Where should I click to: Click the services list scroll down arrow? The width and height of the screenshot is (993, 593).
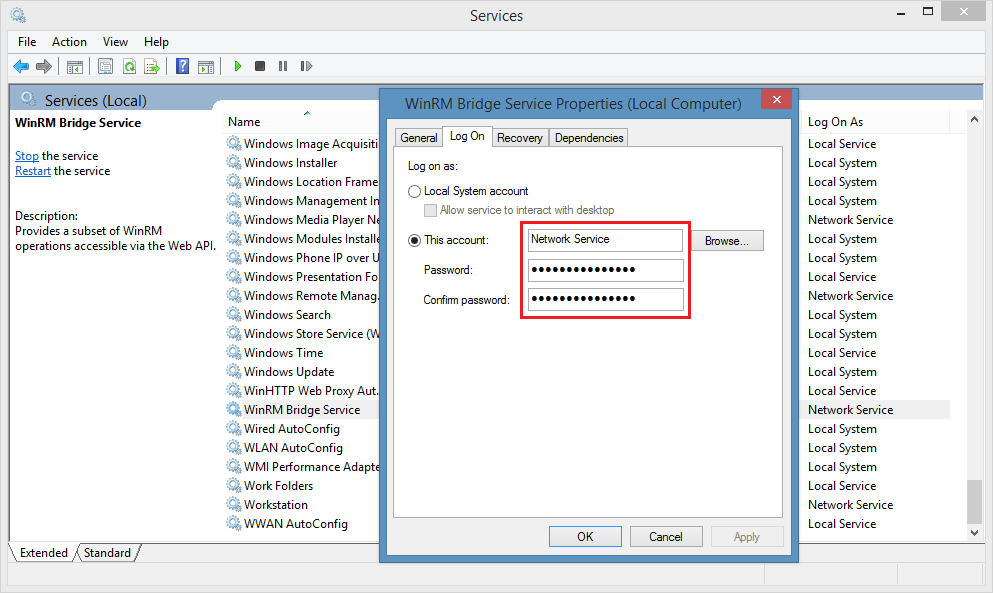[x=975, y=533]
